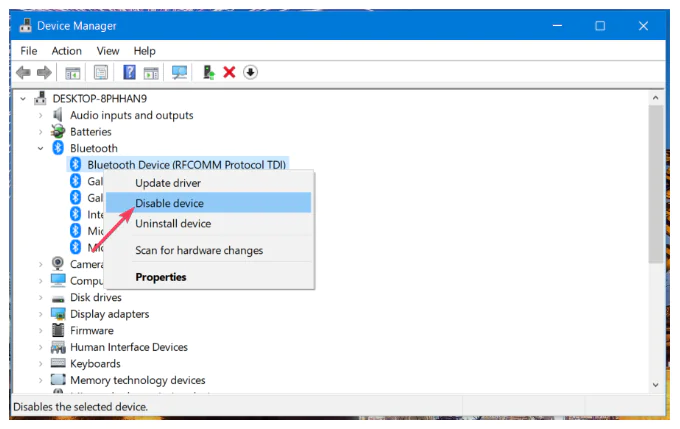The image size is (680, 429).
Task: Close the Device Manager window
Action: [x=643, y=26]
